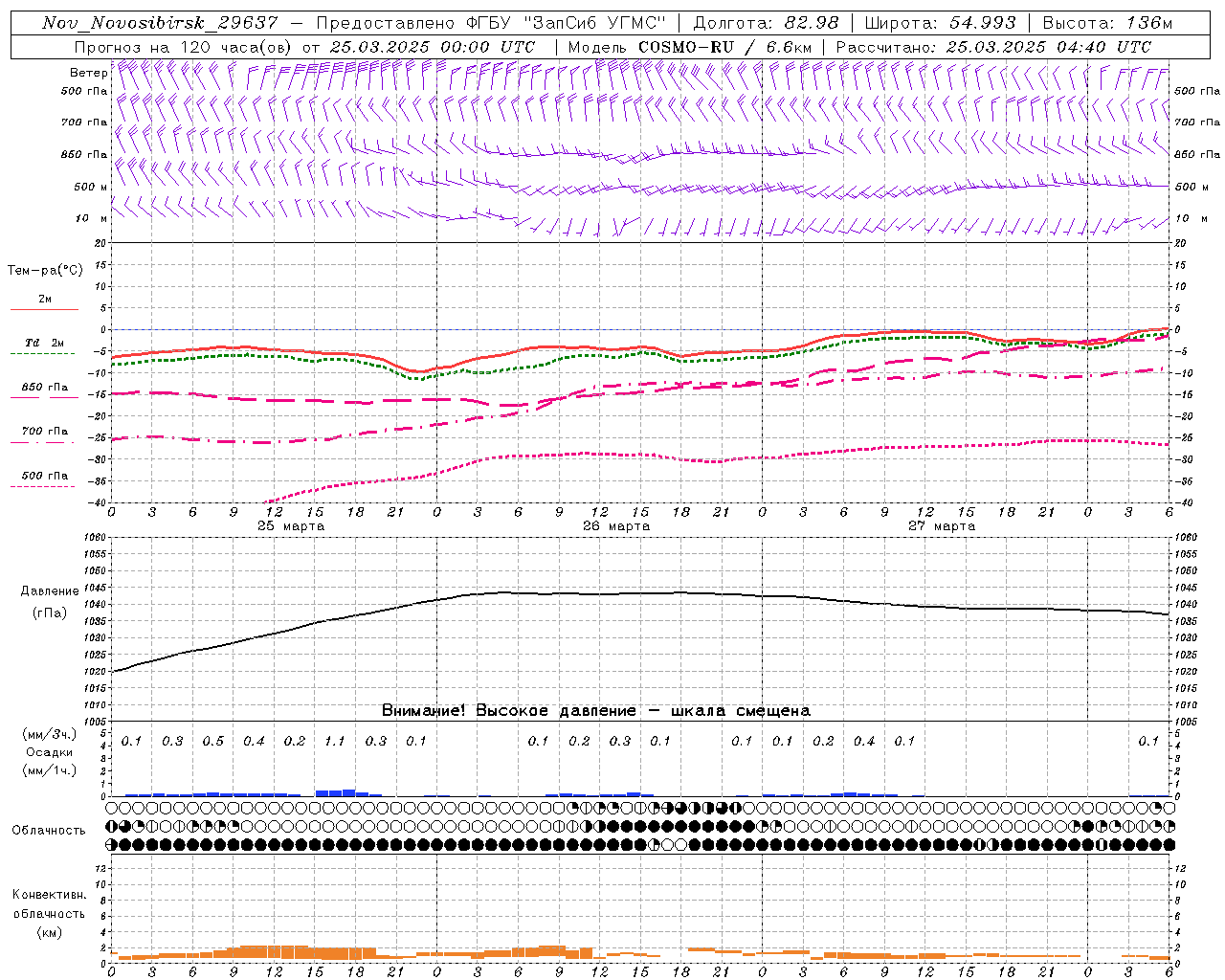The width and height of the screenshot is (1225, 980).
Task: Select the 700 гПа temperature legend entry
Action: tap(44, 432)
